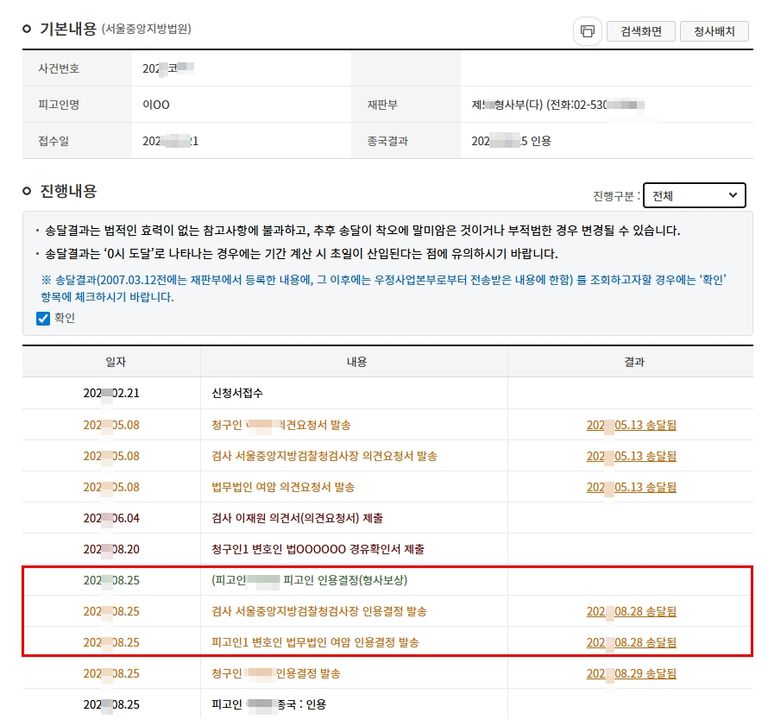Open 05.13 송달됨 result for 청구인 의견요청서 row

point(631,425)
